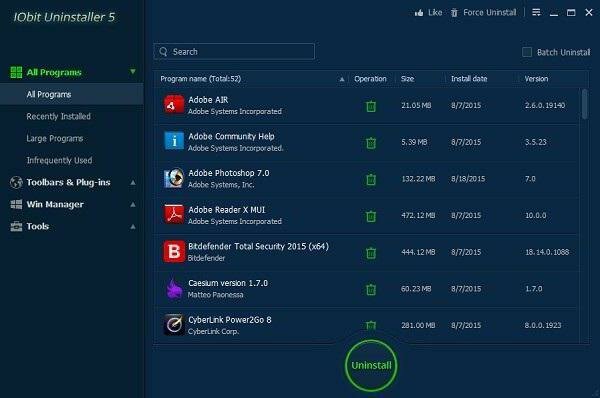Select the Caesium purple flame icon
The width and height of the screenshot is (600, 398).
tap(174, 288)
